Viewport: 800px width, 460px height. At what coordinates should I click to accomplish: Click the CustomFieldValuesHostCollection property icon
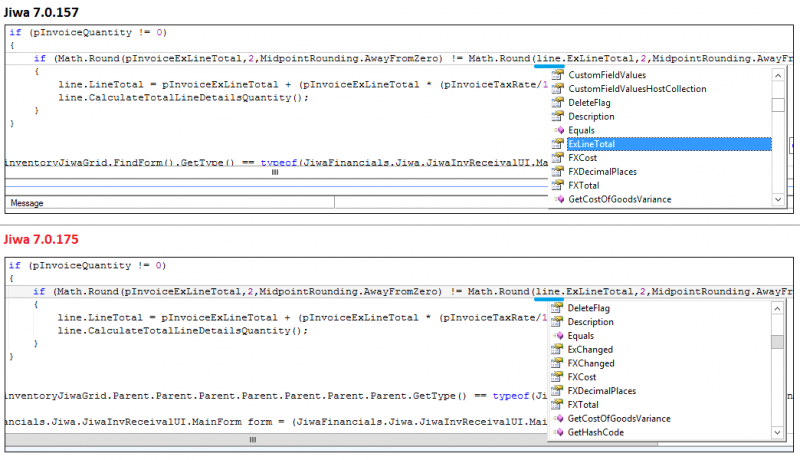[558, 89]
